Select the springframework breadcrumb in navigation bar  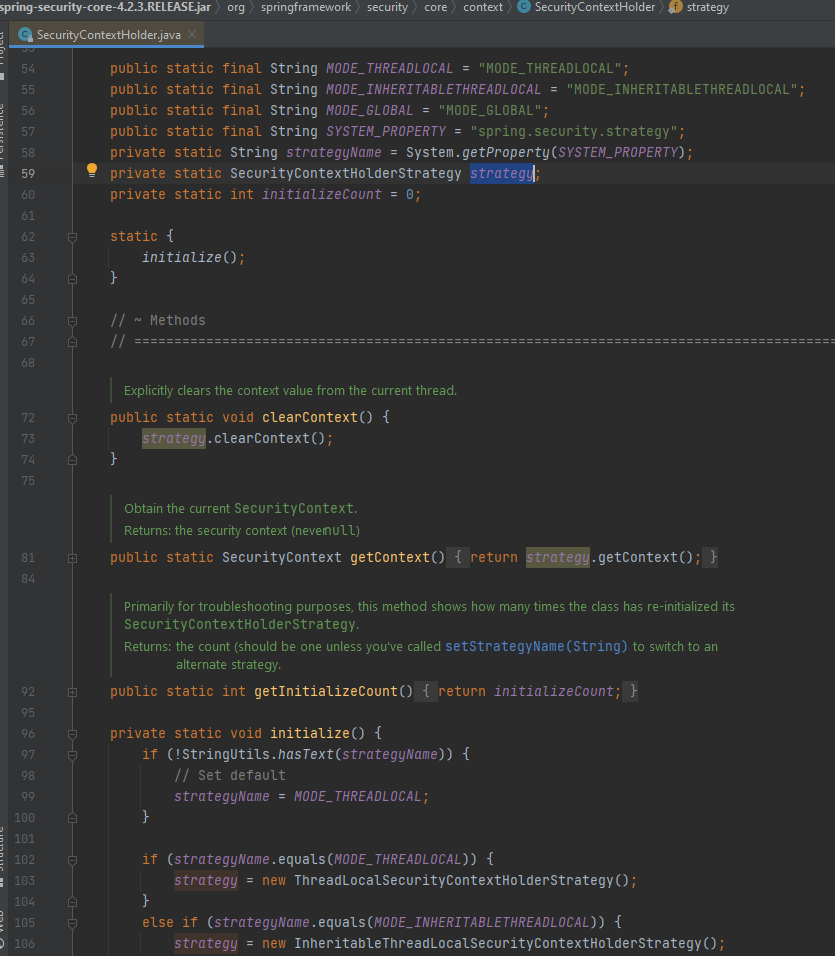(x=306, y=7)
